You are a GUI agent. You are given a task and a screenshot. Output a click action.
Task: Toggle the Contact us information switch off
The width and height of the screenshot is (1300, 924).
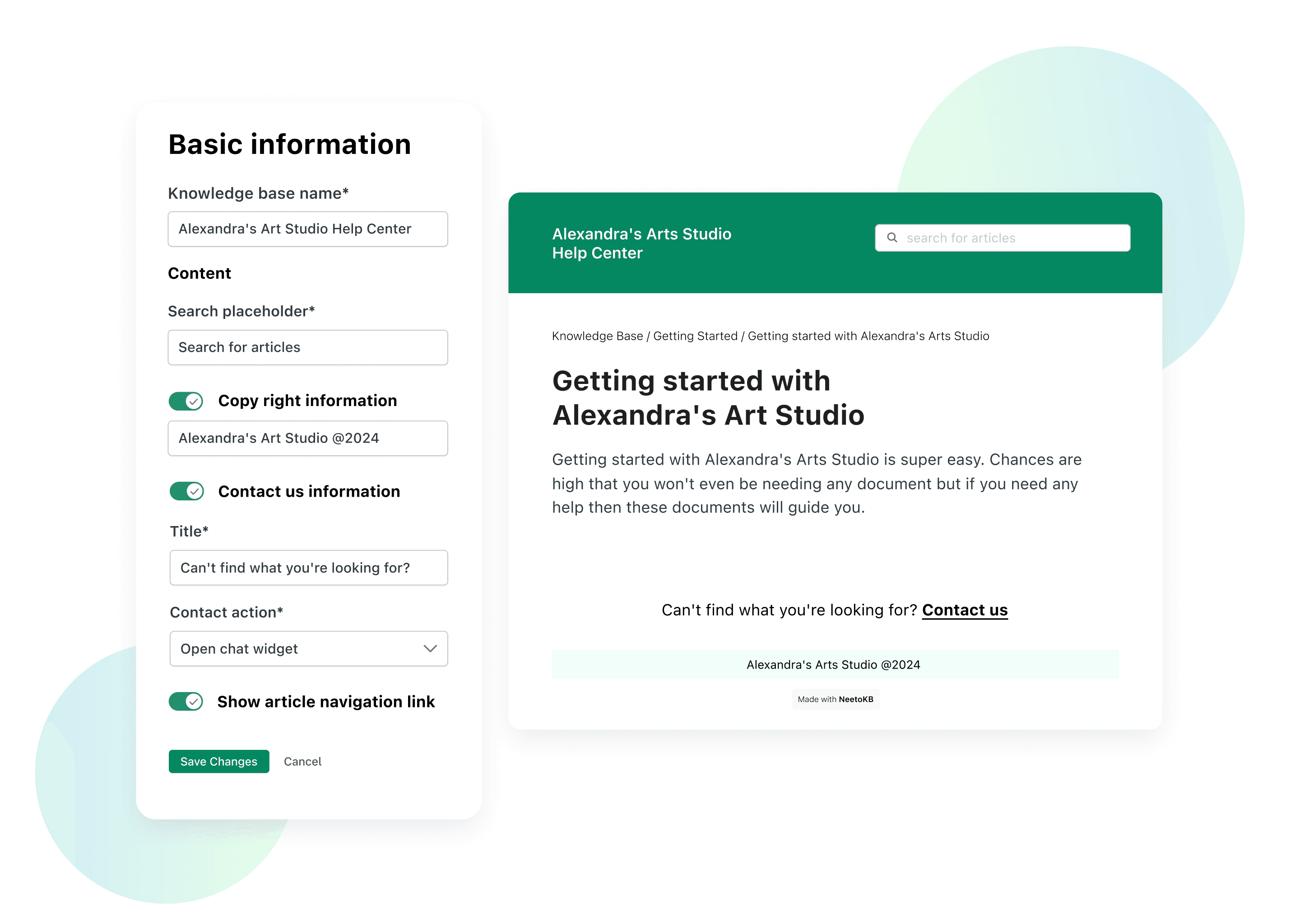coord(187,490)
